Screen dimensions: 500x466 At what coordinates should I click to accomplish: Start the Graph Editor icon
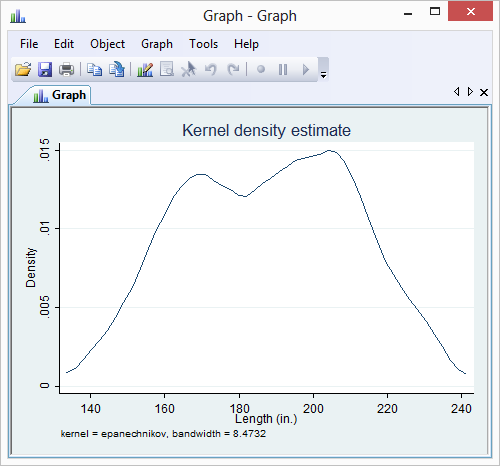145,69
